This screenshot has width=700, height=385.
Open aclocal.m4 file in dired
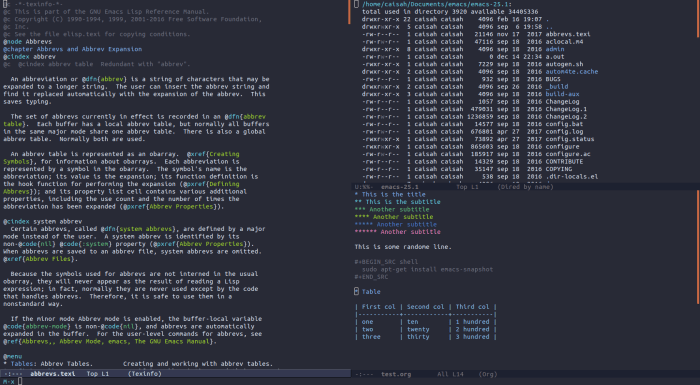pos(564,42)
